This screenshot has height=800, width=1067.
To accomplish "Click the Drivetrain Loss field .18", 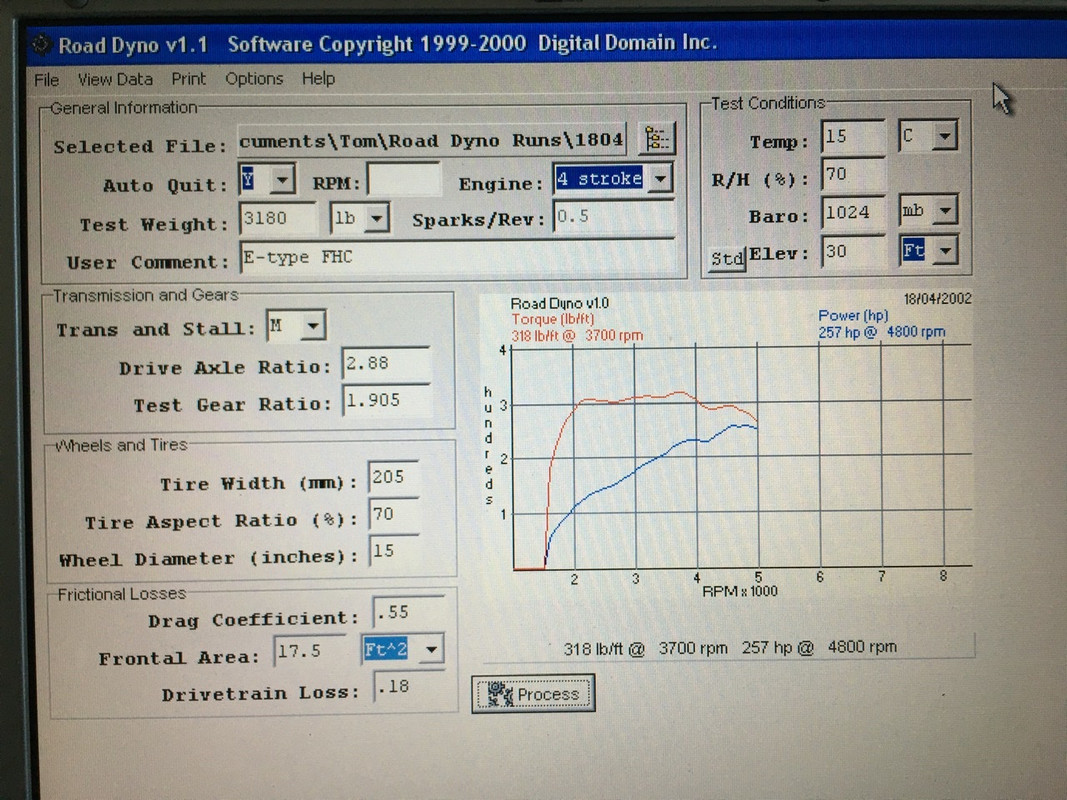I will (x=408, y=686).
